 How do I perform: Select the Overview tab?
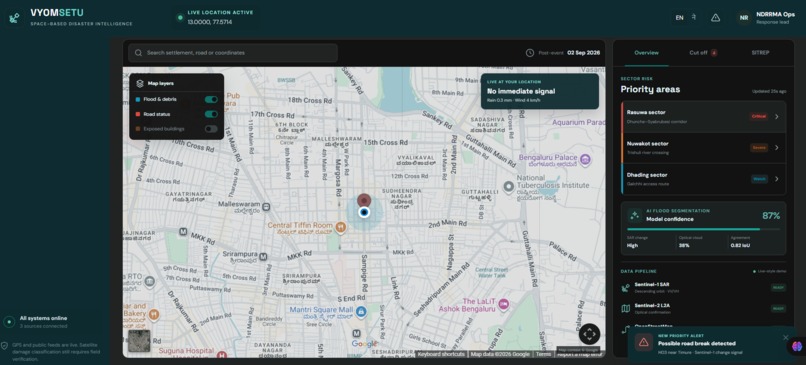pyautogui.click(x=646, y=53)
